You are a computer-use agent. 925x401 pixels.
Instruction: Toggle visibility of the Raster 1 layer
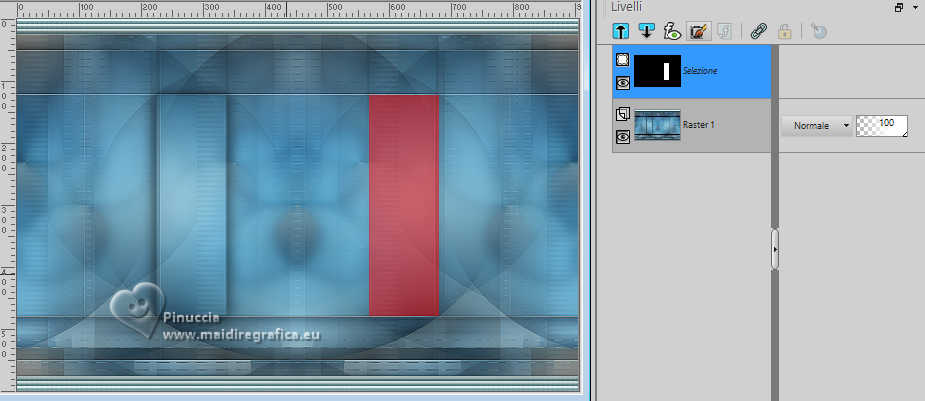point(622,137)
